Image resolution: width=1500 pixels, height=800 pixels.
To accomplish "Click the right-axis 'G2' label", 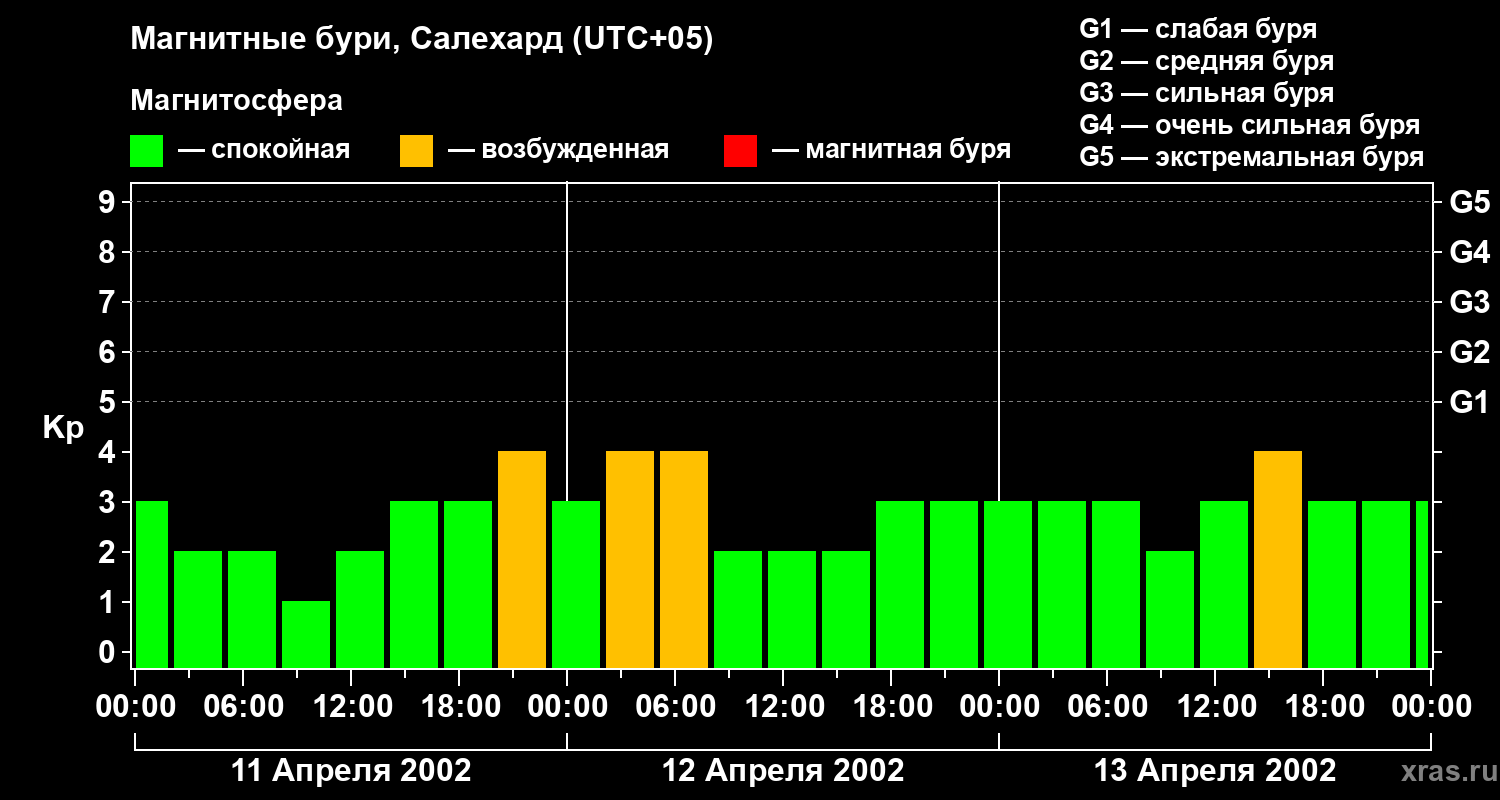I will click(1469, 353).
